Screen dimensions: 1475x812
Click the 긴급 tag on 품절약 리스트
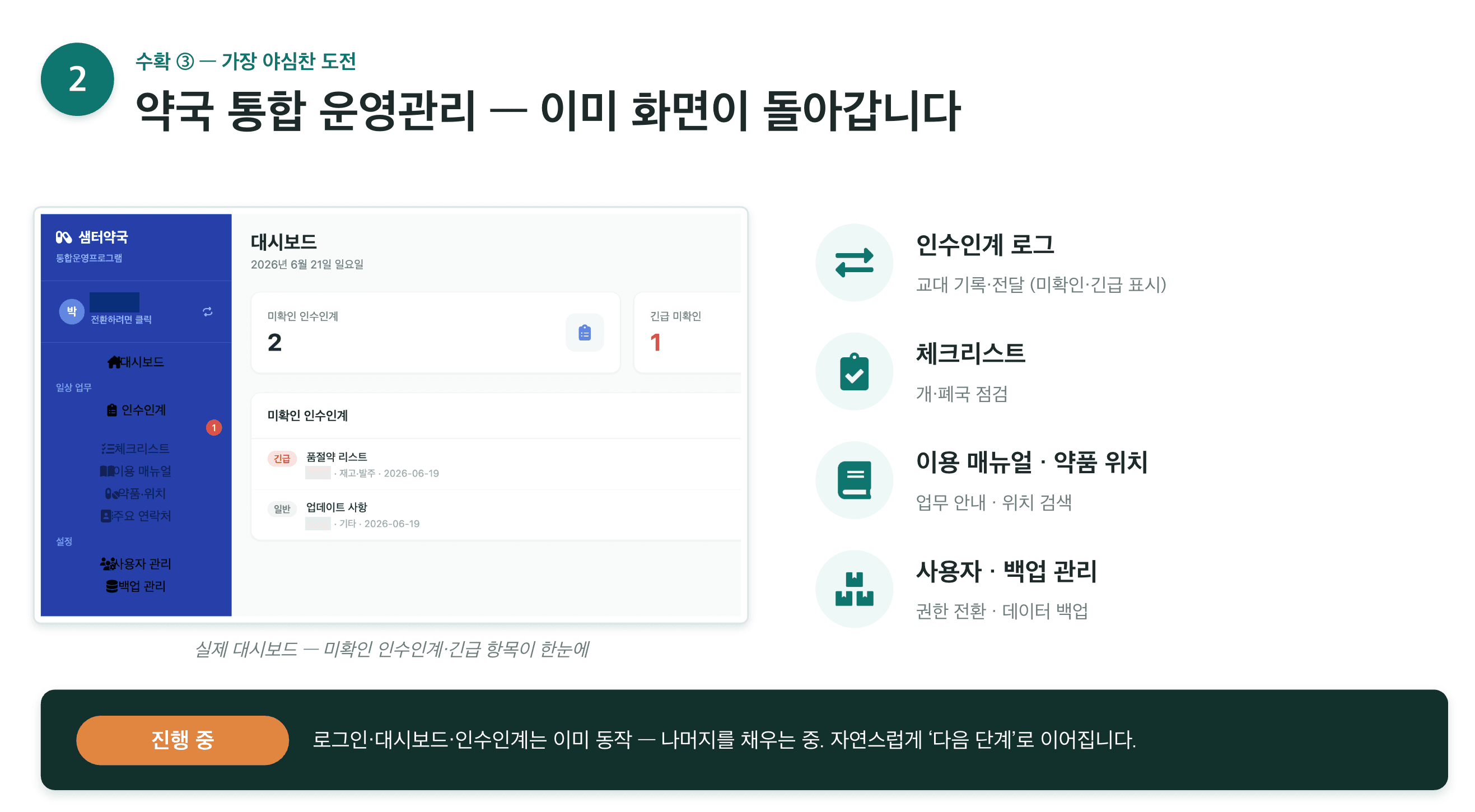(x=282, y=459)
